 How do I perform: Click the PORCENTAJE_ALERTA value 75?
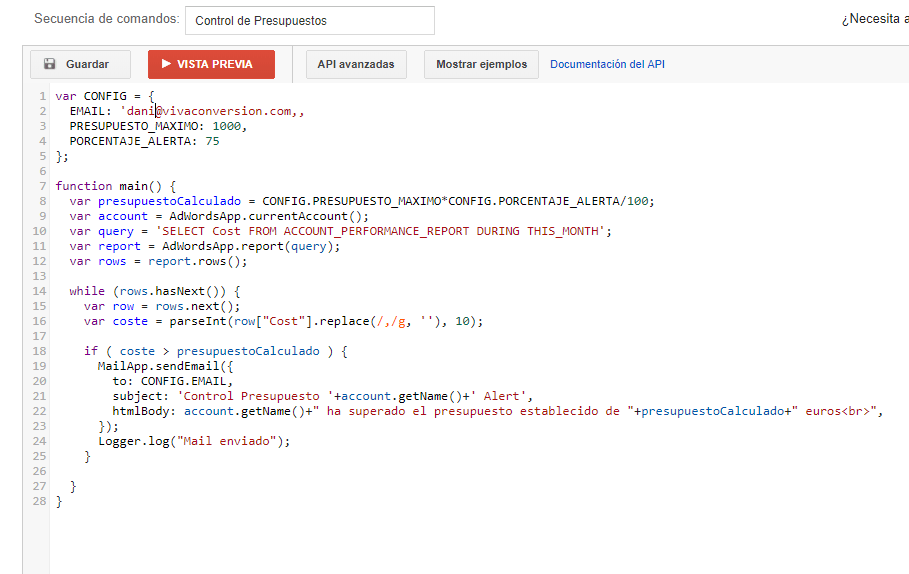[212, 141]
